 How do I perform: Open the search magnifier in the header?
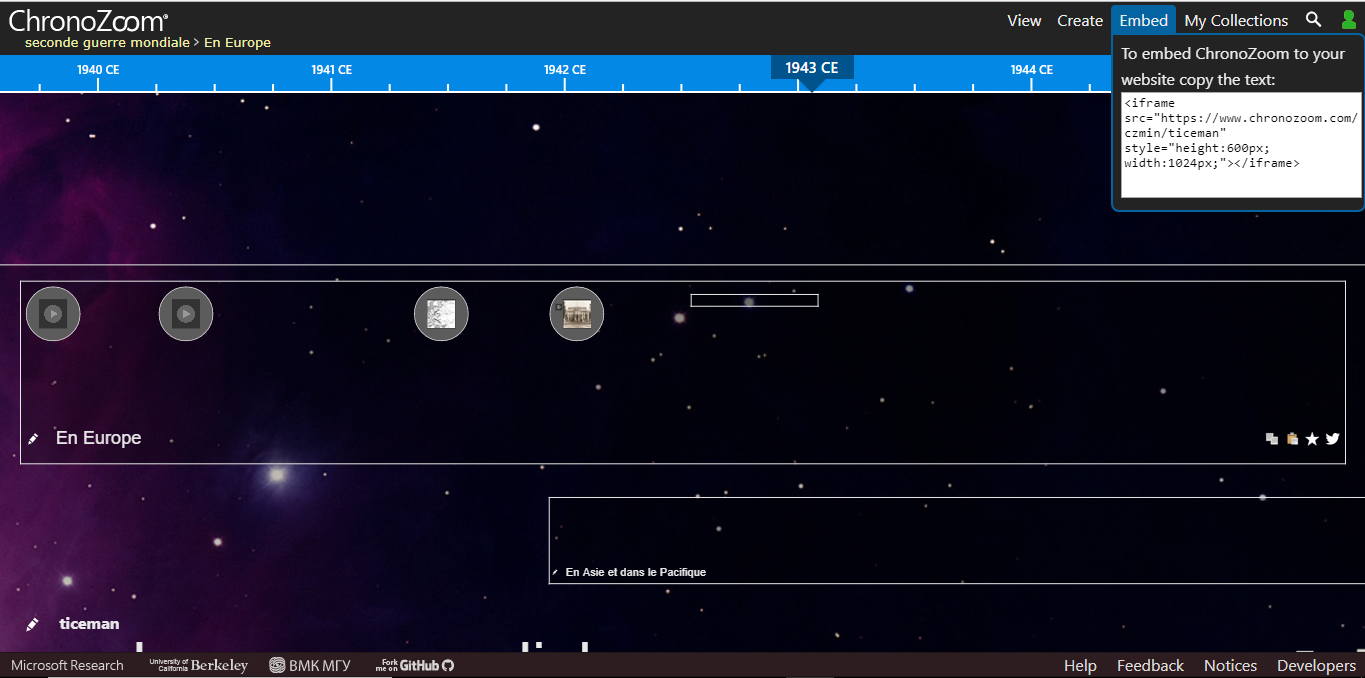[x=1314, y=20]
